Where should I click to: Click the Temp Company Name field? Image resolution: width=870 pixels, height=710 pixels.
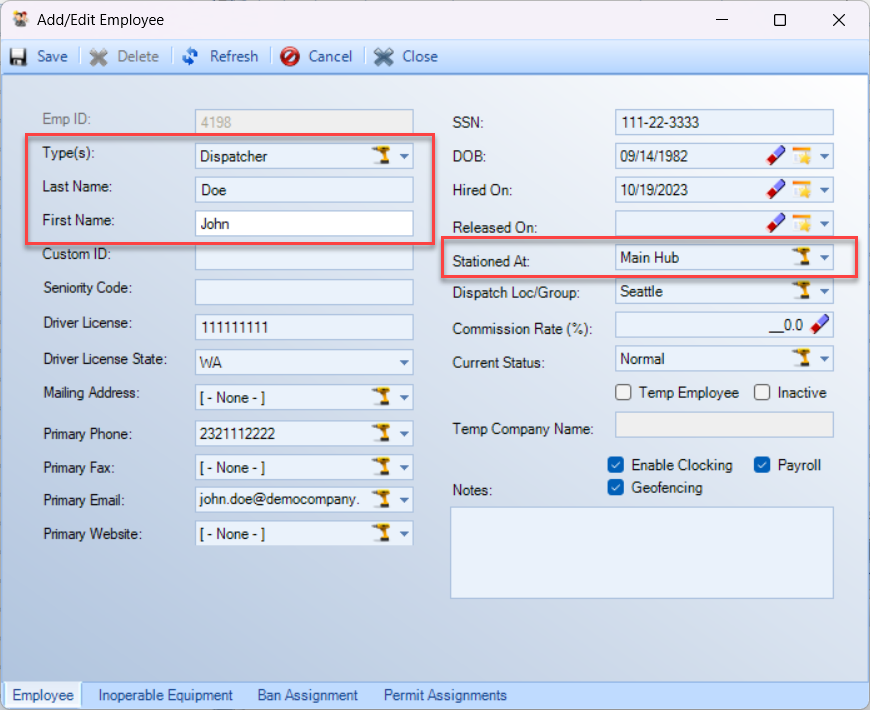click(724, 425)
